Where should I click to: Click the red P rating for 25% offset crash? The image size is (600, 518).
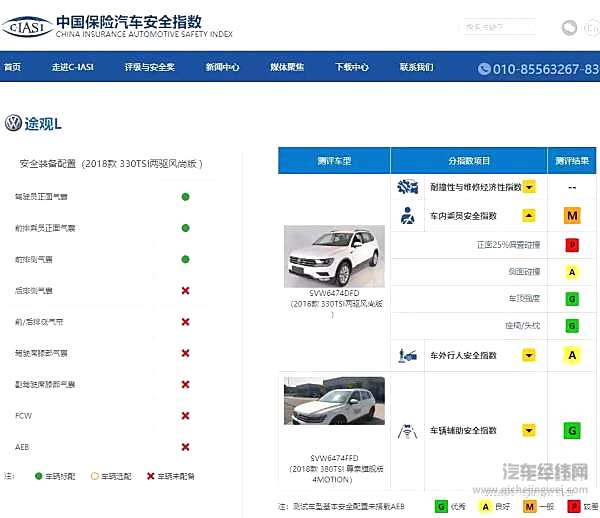coord(572,245)
